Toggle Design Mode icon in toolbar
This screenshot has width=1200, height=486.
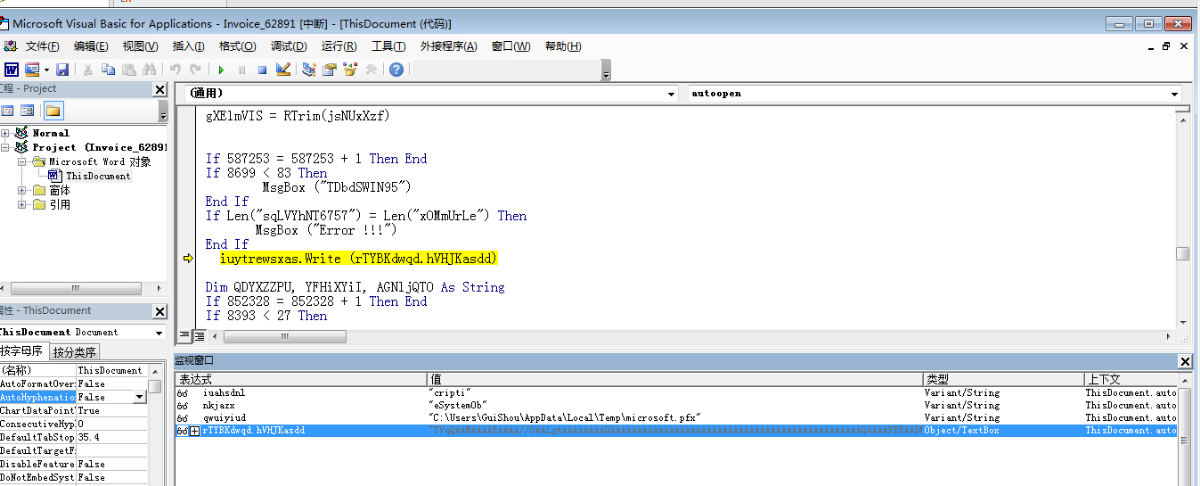coord(283,69)
